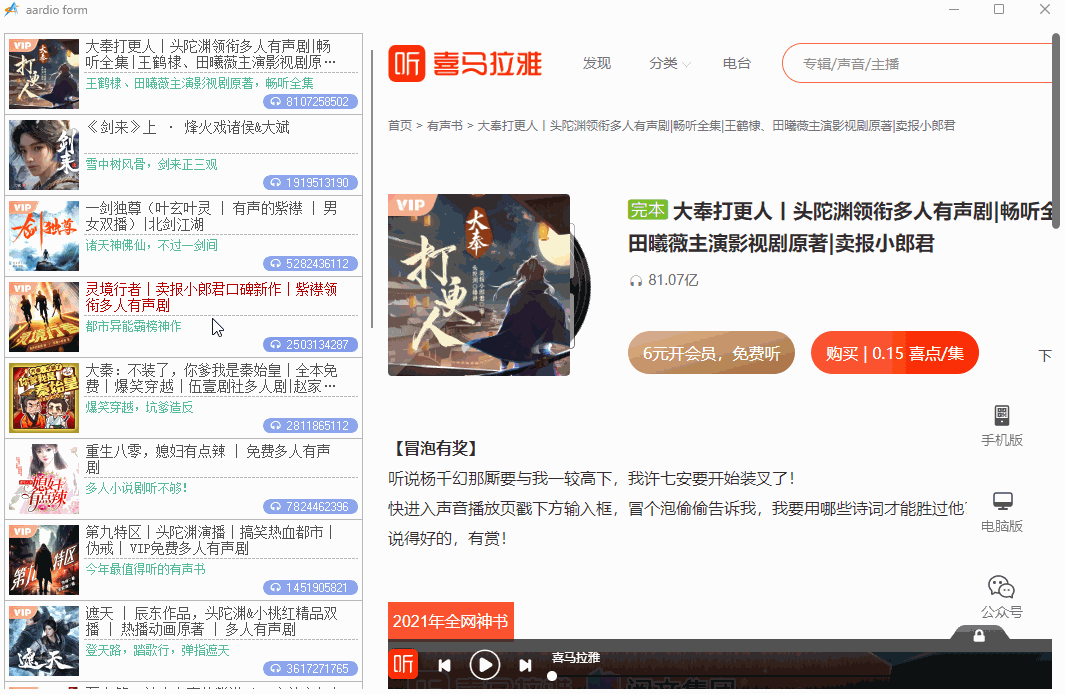Screen dimensions: 1065x694
Task: Click the 媳妇有点辣 cover thumbnail
Action: coord(44,479)
